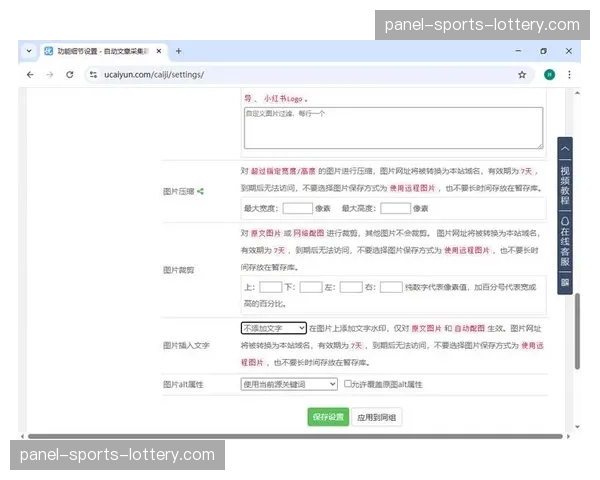The image size is (600, 480).
Task: Open the green profile avatar
Action: [x=549, y=75]
